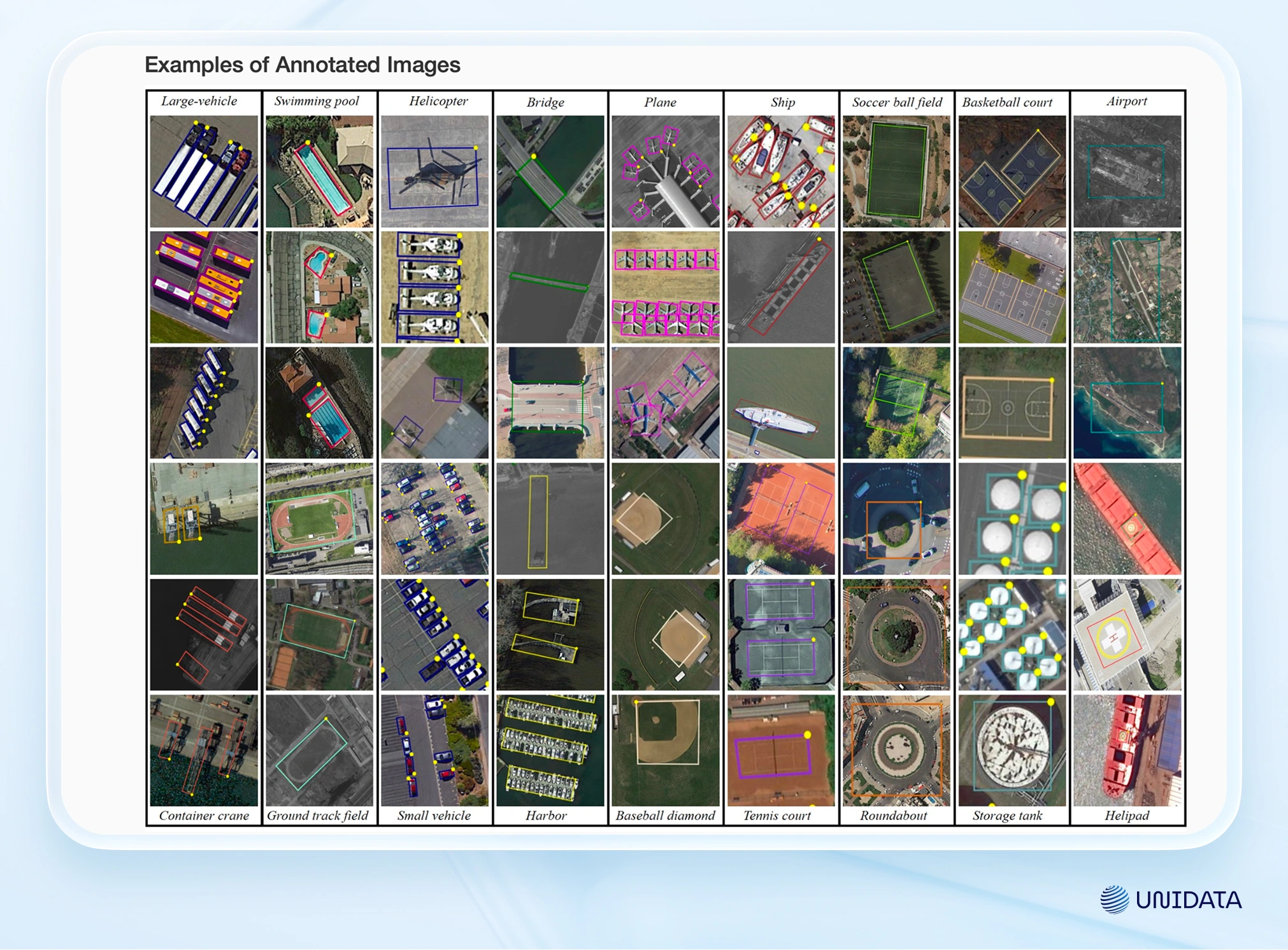Click the 'Plane' column label

(x=660, y=102)
